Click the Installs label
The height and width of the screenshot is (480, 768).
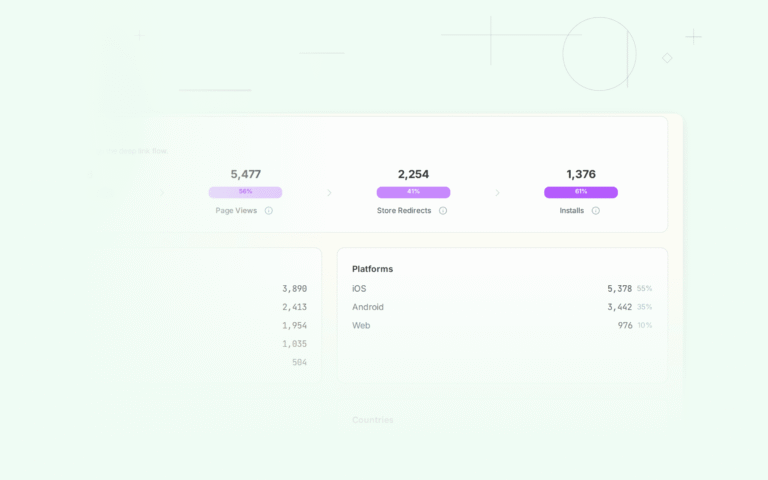572,211
